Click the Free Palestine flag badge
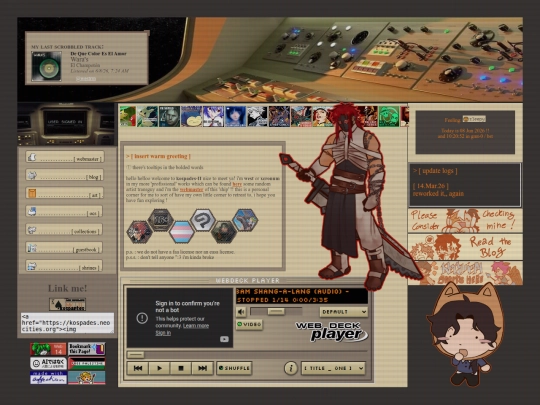This screenshot has height=405, width=540. pos(86,363)
